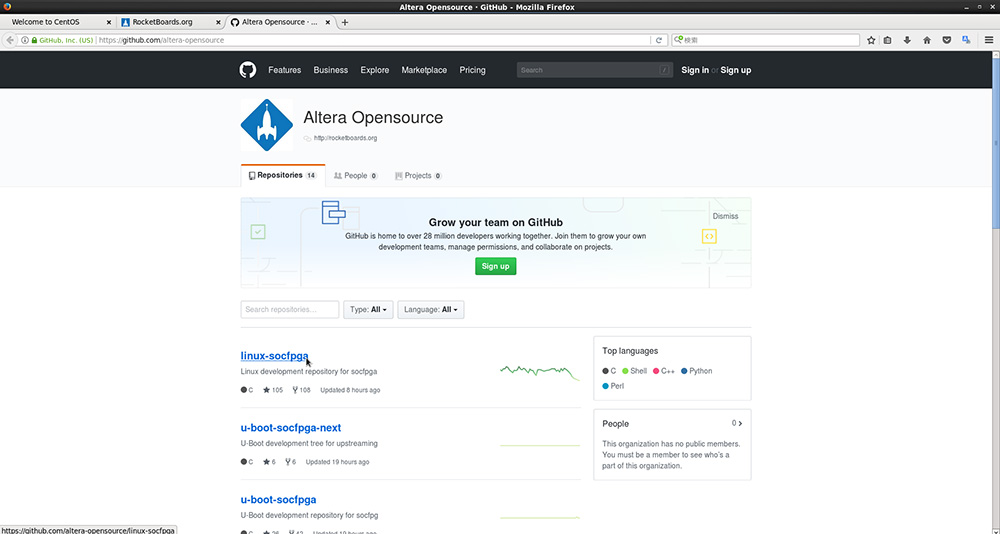The image size is (1000, 534).
Task: Open the Altera Opensource rocket avatar
Action: [267, 125]
